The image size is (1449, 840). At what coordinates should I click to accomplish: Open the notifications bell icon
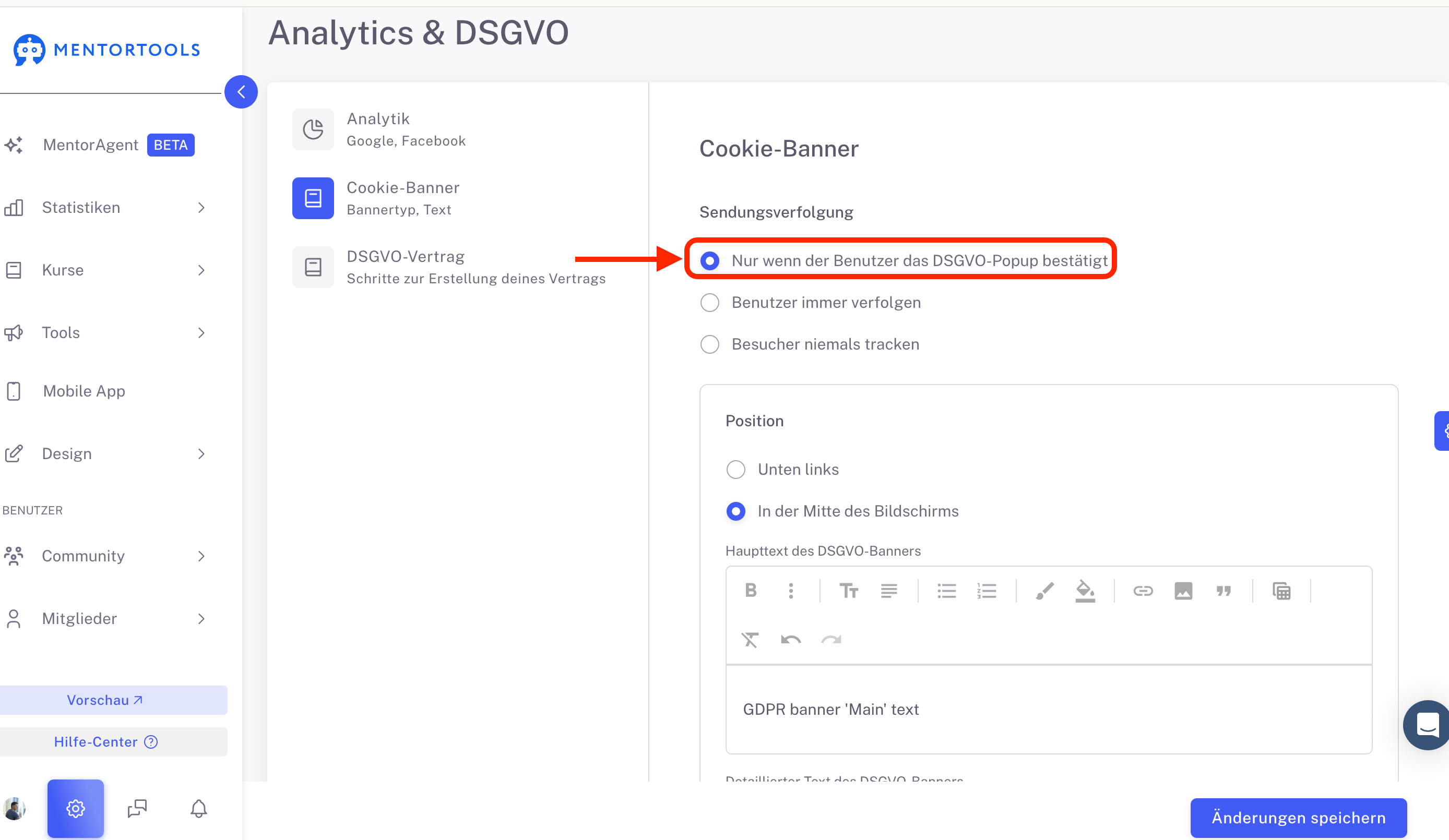pos(198,808)
